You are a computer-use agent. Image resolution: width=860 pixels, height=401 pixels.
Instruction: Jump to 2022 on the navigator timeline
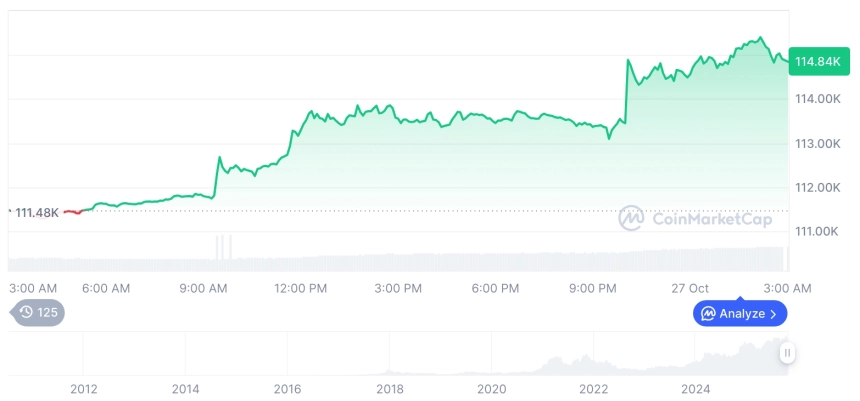[593, 388]
